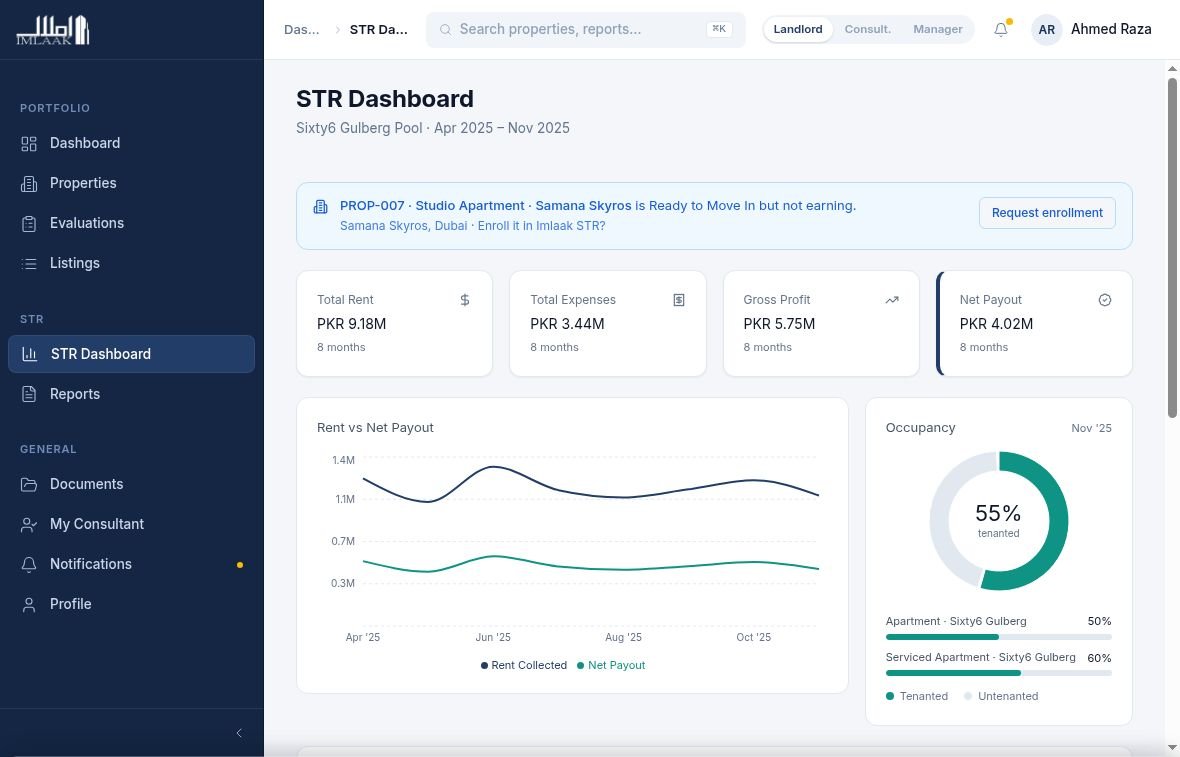
Task: Toggle the Tenanted legend entry
Action: tap(917, 696)
